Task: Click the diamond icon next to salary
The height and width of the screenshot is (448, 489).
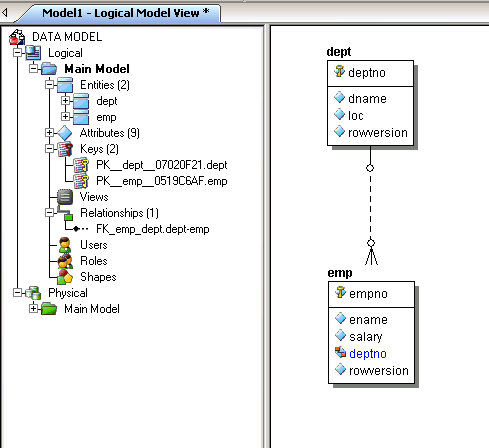Action: (x=340, y=335)
